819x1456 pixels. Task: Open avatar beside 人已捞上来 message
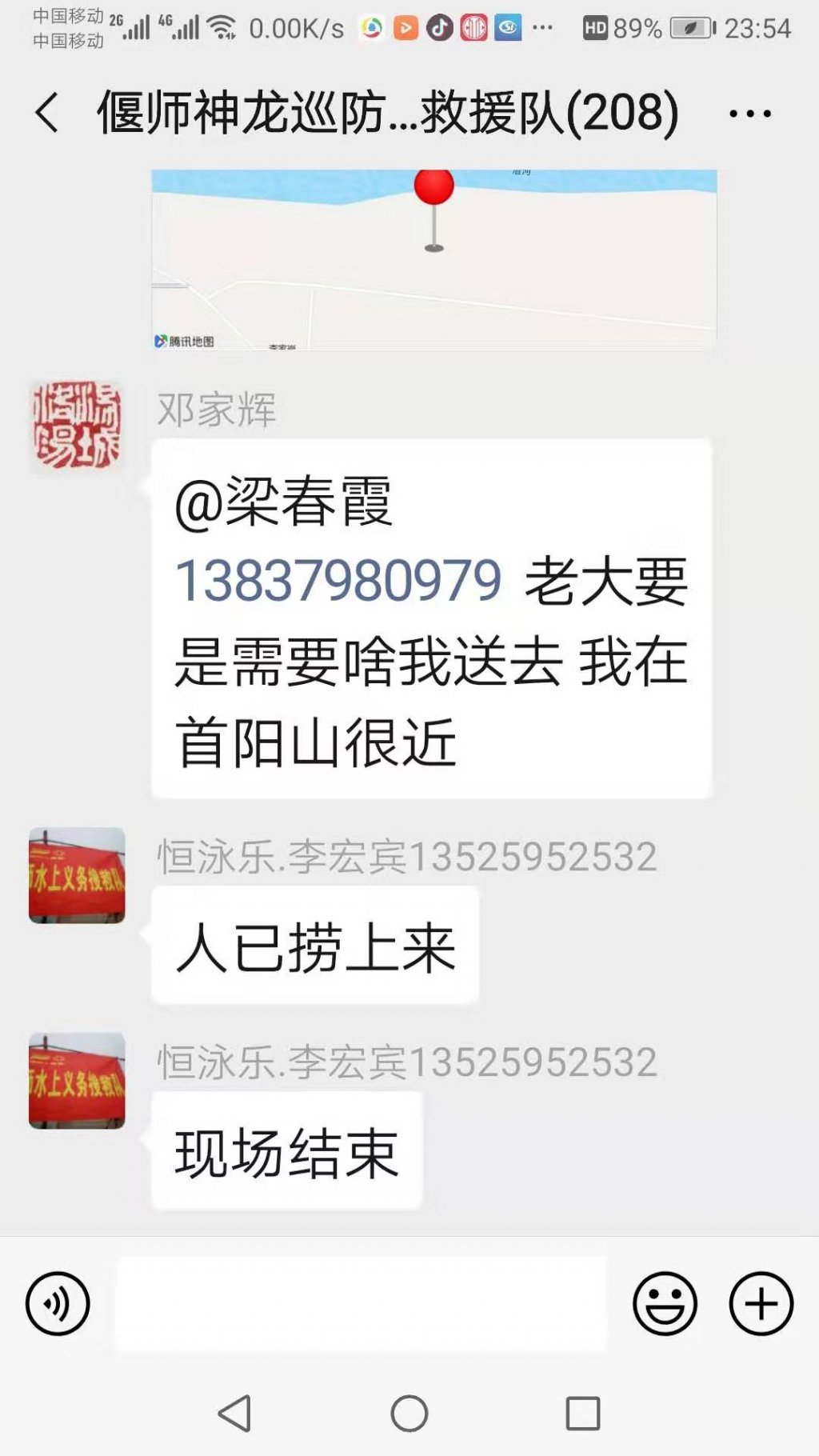pos(77,875)
